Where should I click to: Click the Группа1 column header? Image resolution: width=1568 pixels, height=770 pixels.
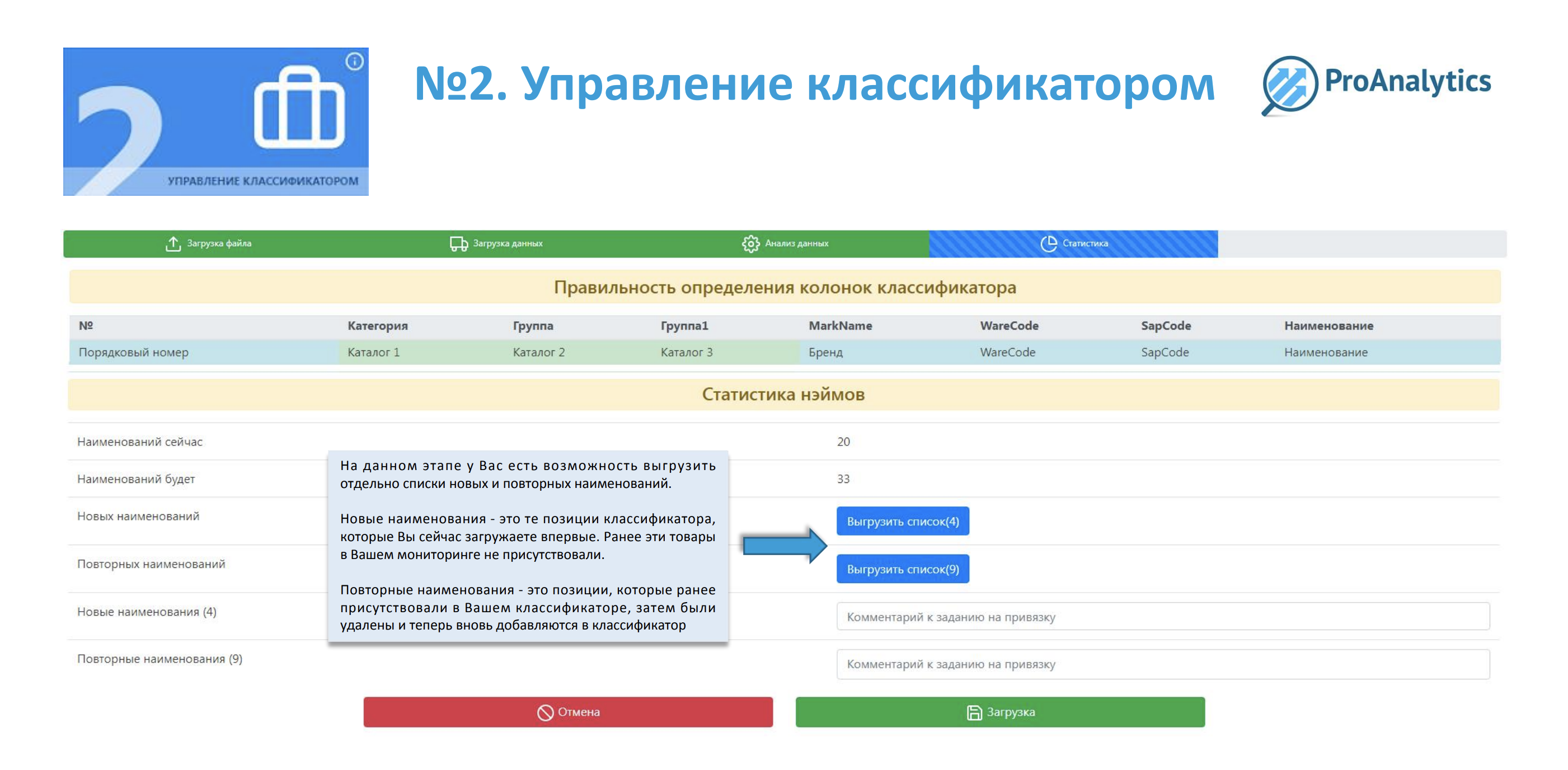pos(684,326)
